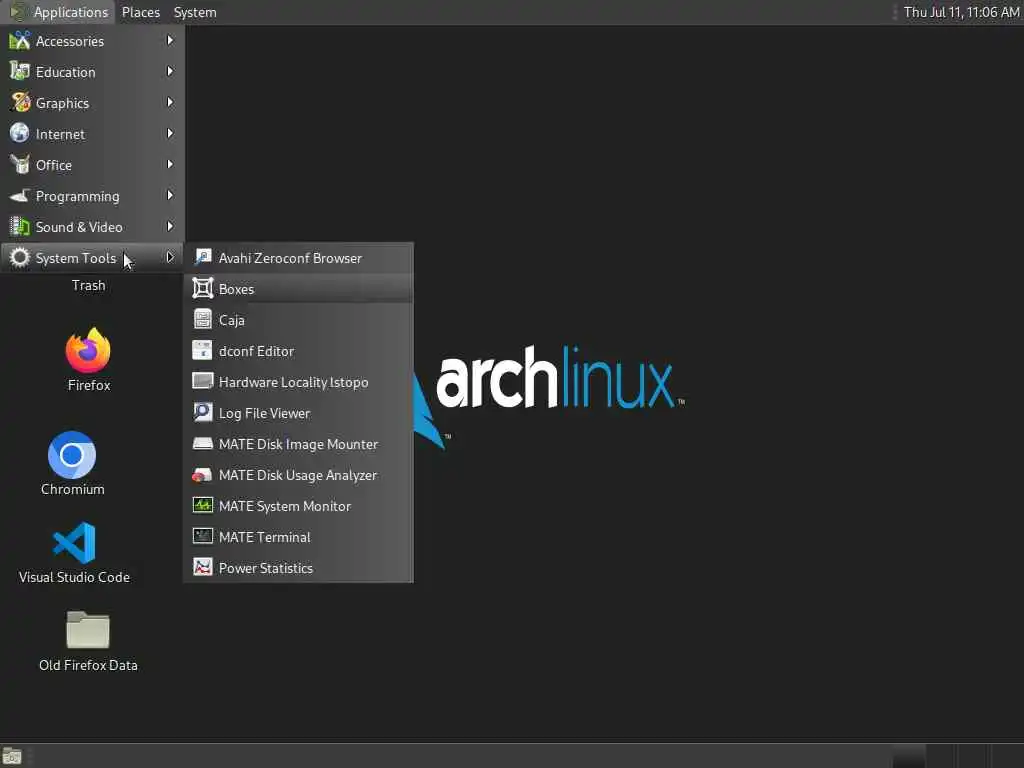The height and width of the screenshot is (768, 1024).
Task: Click the MATE Terminal icon
Action: (x=202, y=537)
